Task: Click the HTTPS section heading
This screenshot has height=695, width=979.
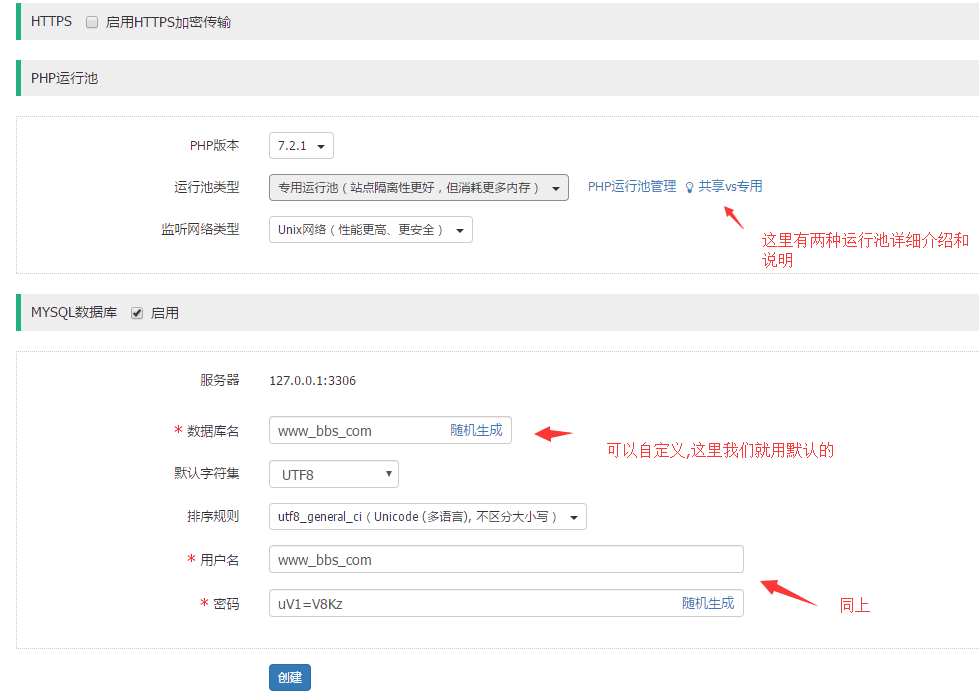Action: [x=52, y=21]
